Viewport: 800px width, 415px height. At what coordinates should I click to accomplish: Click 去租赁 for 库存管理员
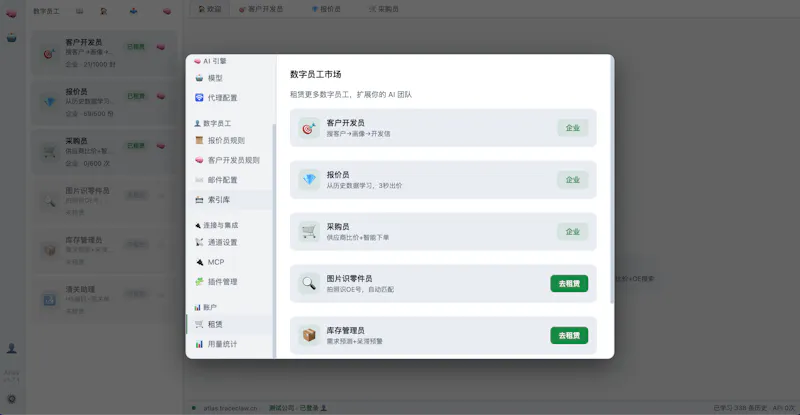click(x=569, y=335)
